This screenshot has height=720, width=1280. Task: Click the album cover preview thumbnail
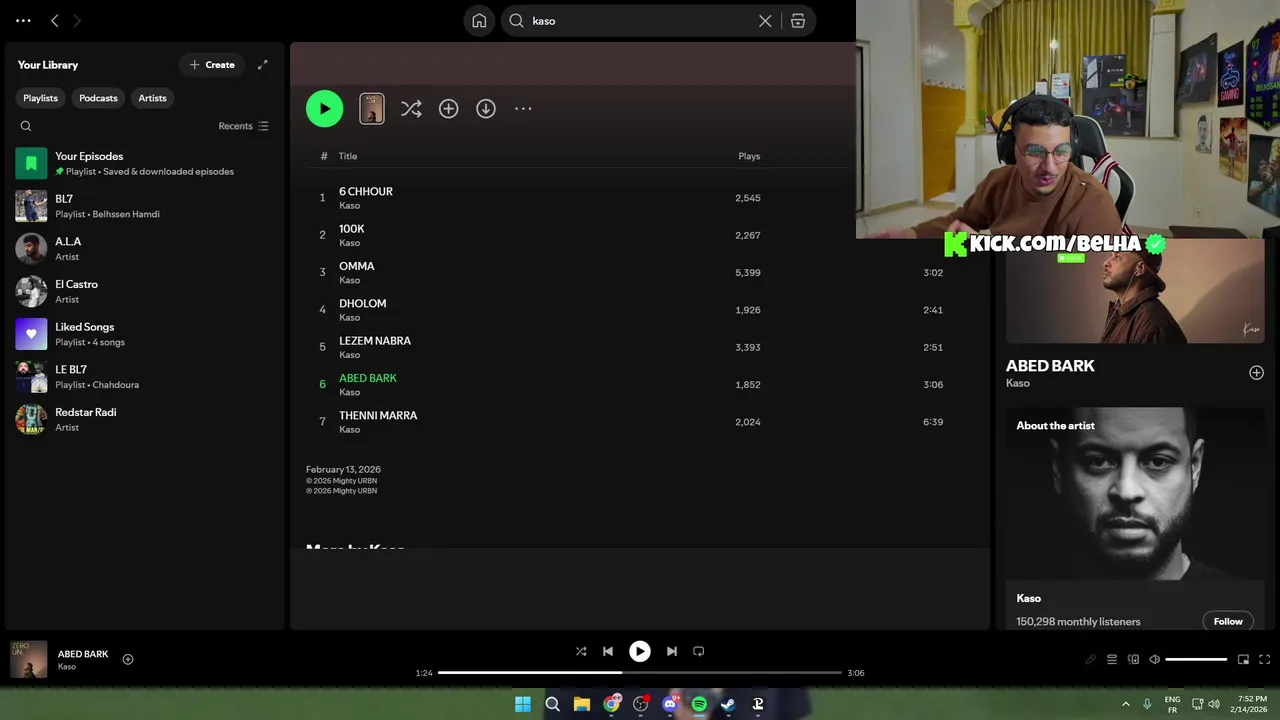point(372,109)
